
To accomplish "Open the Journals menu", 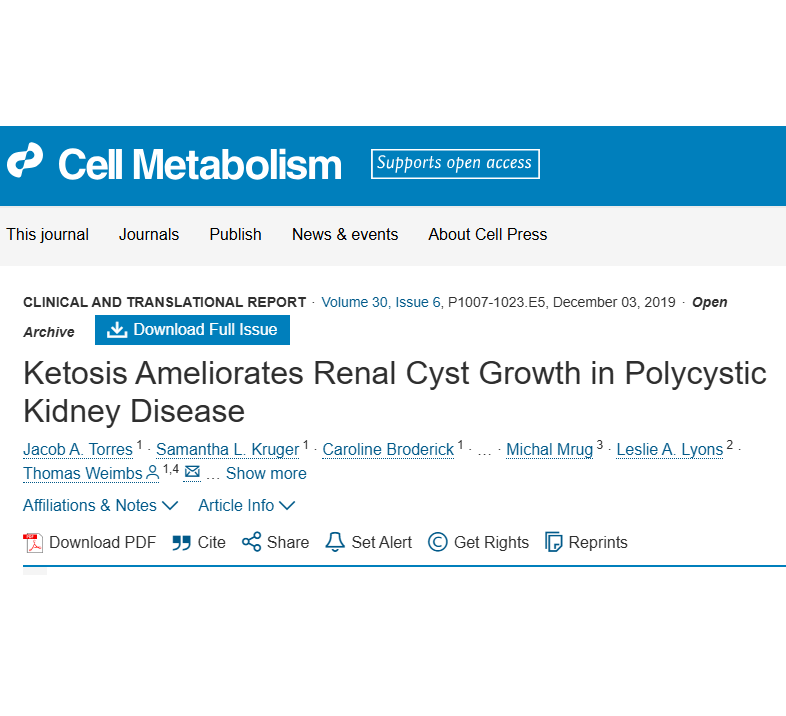I will pos(149,235).
